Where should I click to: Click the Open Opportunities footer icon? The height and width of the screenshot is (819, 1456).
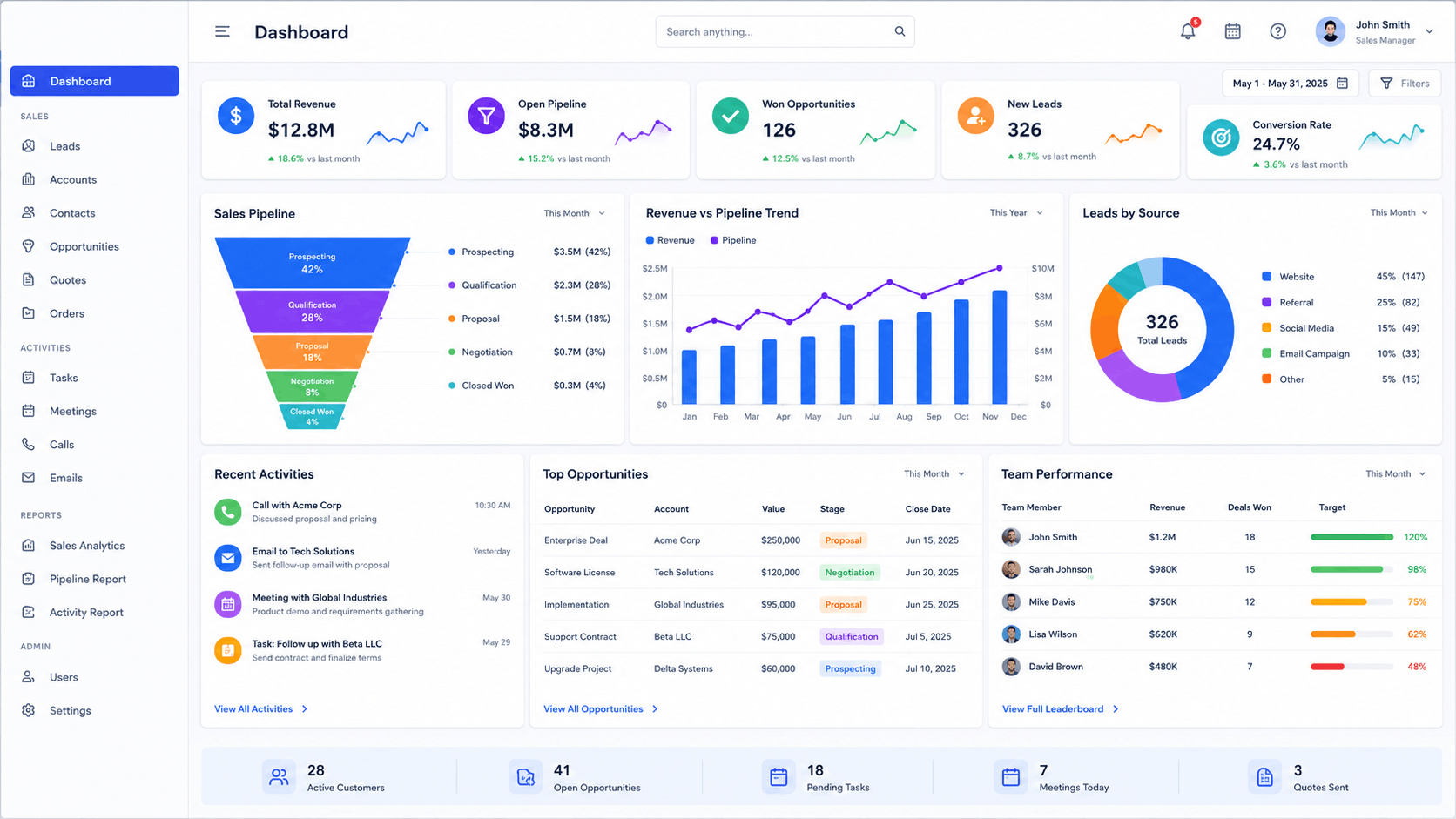pos(525,777)
